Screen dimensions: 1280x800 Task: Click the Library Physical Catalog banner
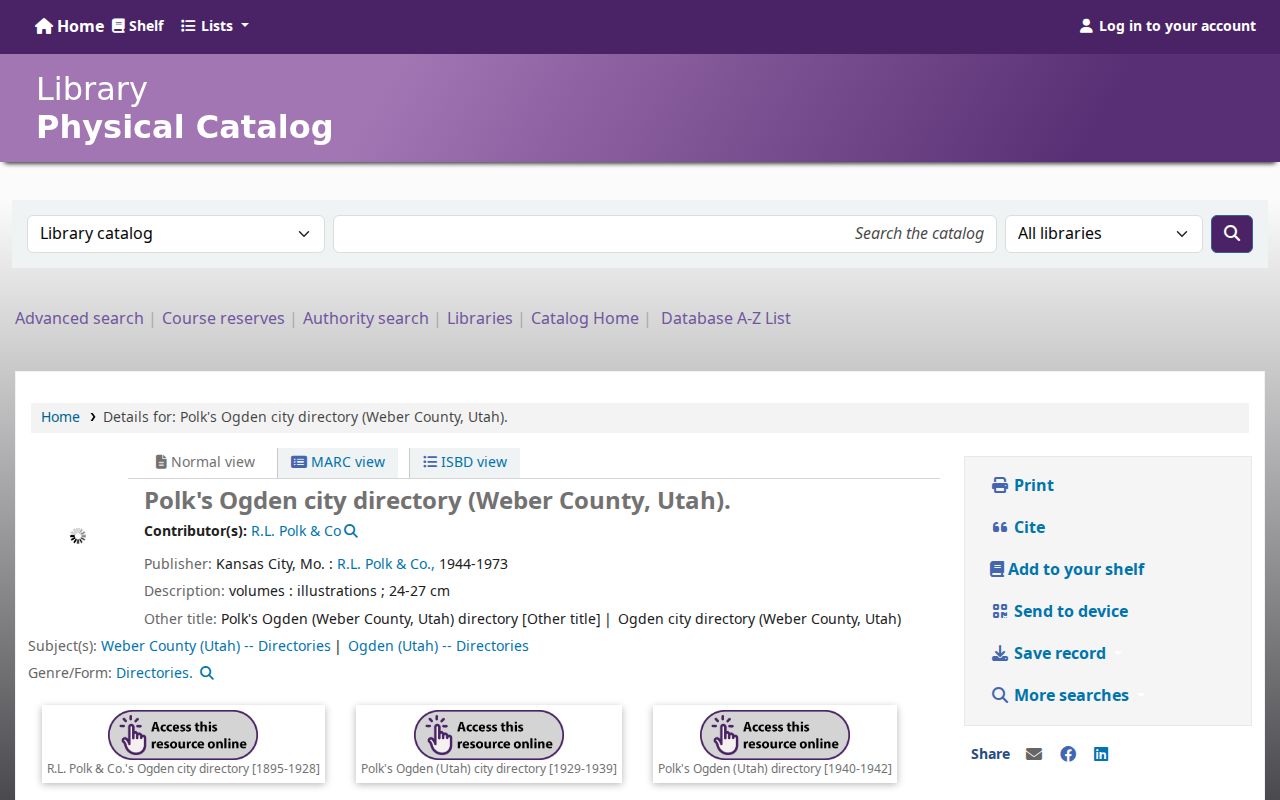185,108
